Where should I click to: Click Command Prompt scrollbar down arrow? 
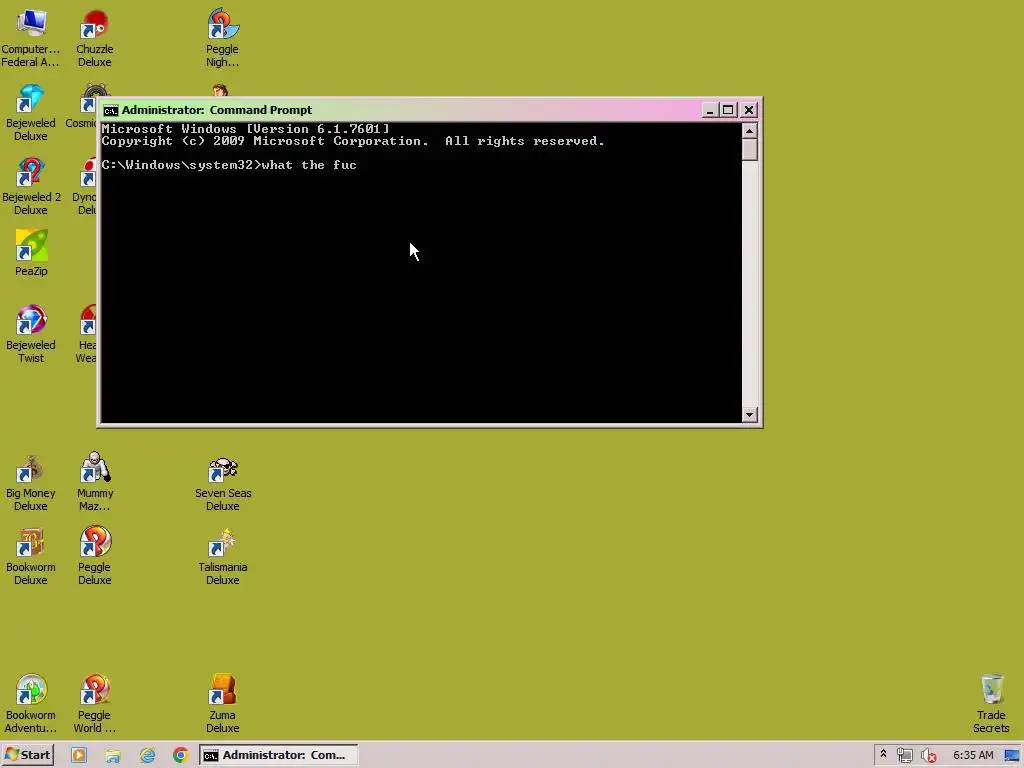pyautogui.click(x=750, y=415)
